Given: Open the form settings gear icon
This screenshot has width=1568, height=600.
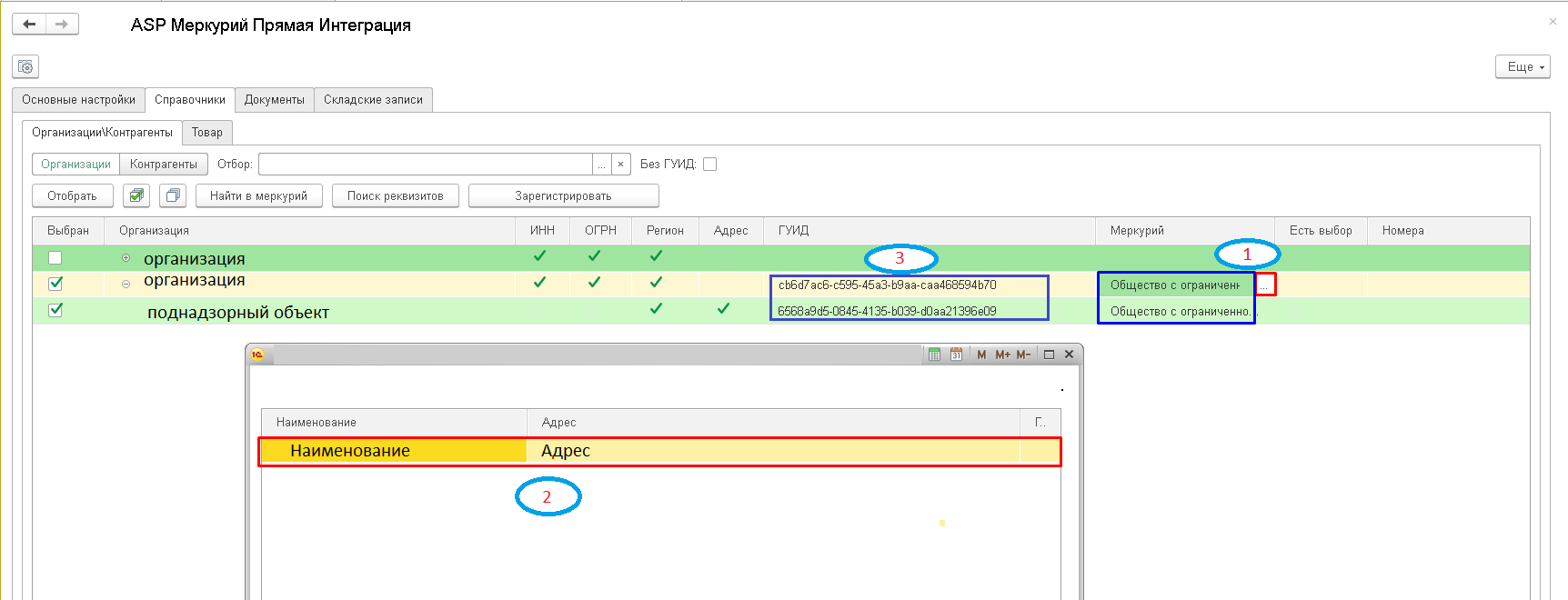Looking at the screenshot, I should (25, 66).
